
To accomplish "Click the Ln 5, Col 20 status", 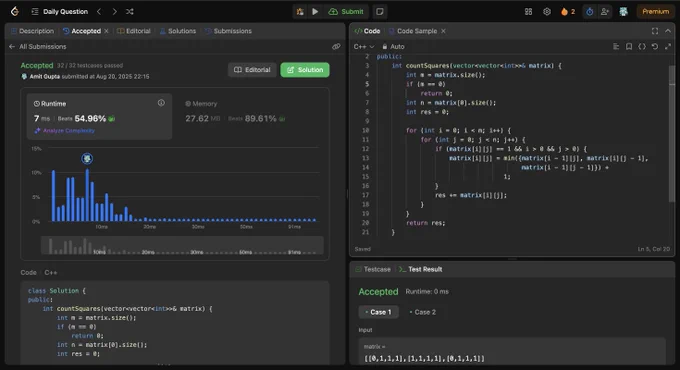I will pos(654,249).
